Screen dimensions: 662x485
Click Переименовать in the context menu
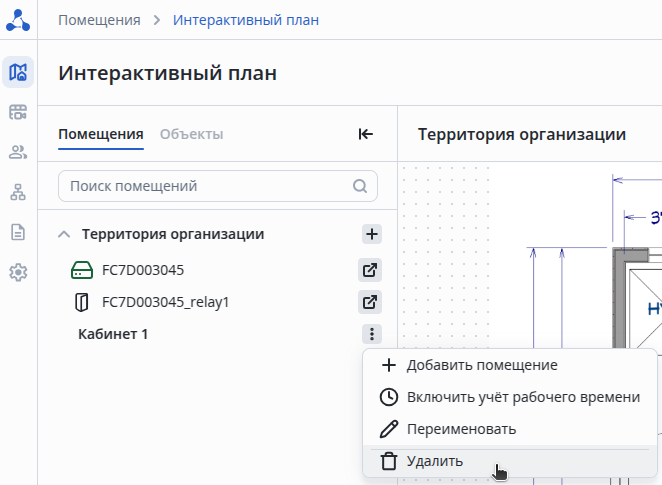click(x=461, y=429)
